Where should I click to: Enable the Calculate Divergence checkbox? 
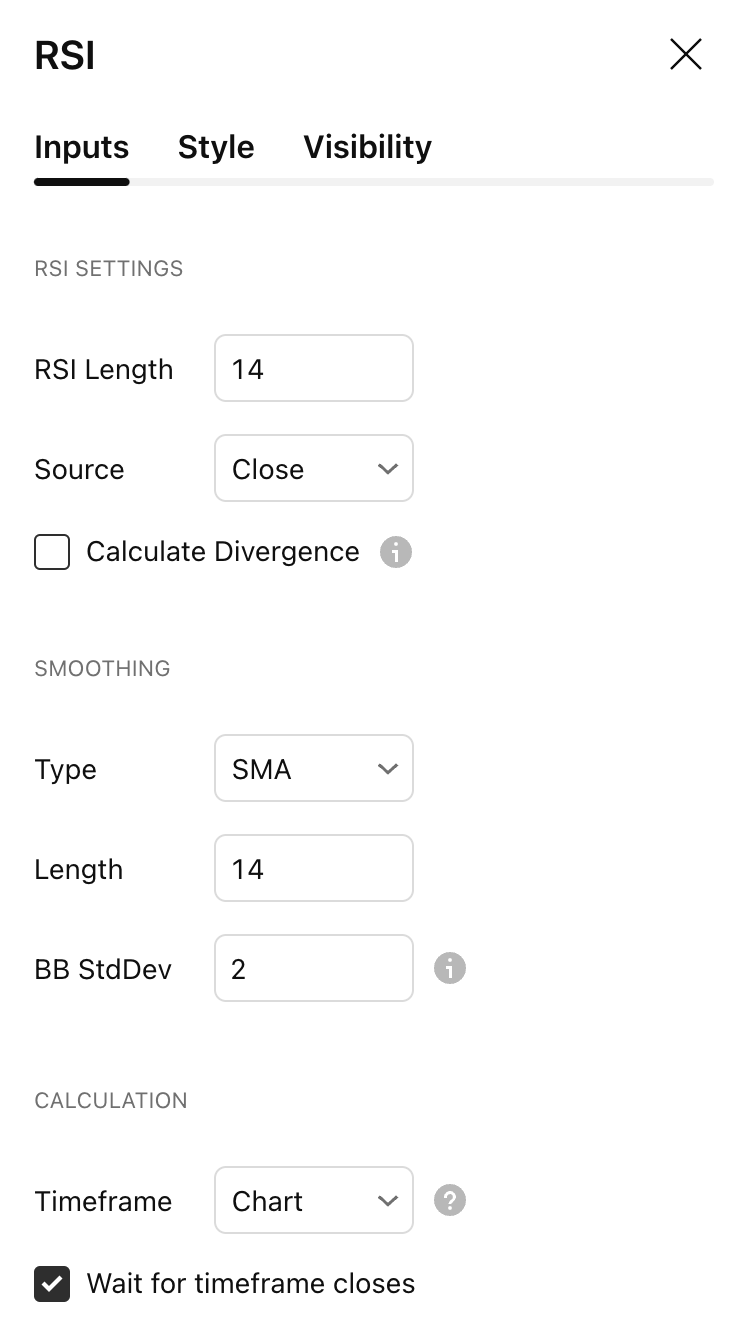click(52, 552)
